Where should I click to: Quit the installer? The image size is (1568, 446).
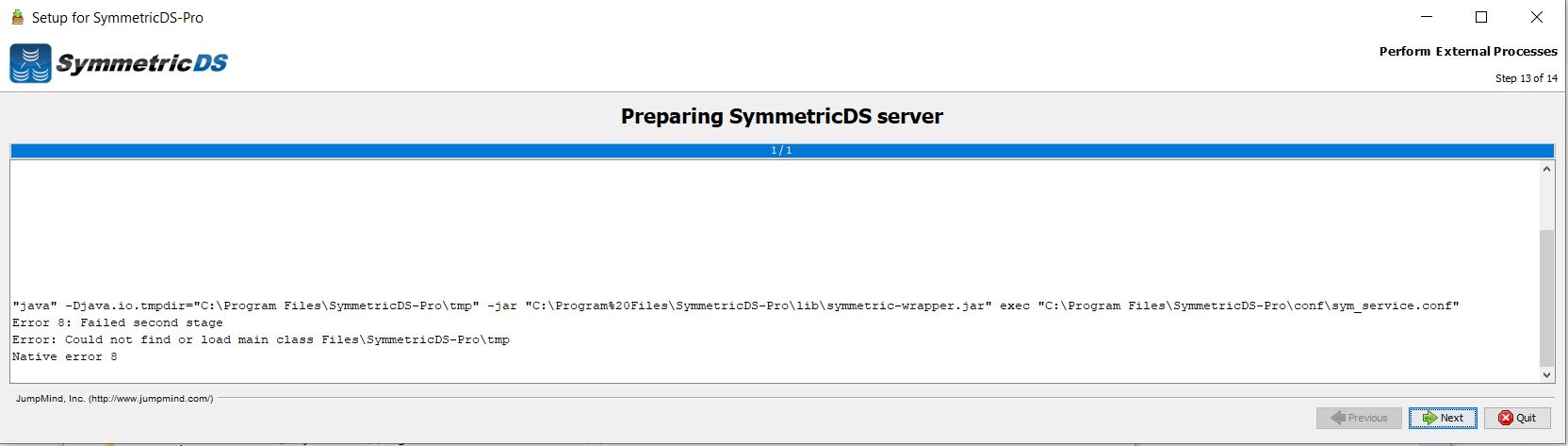point(1517,418)
